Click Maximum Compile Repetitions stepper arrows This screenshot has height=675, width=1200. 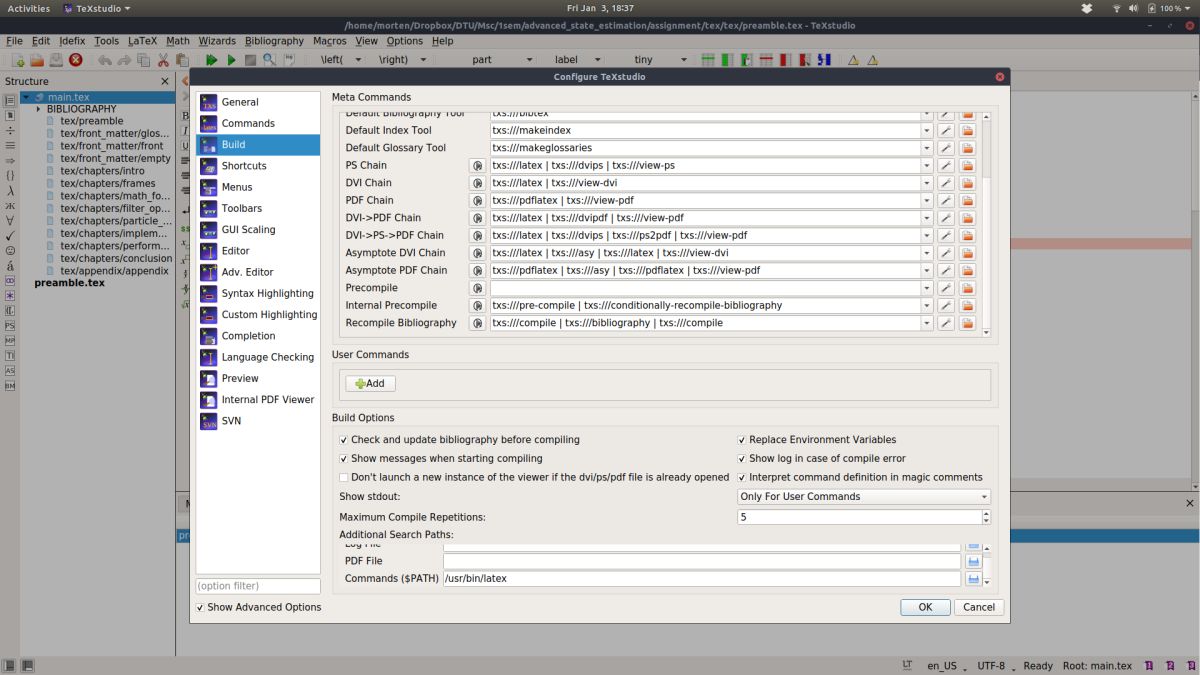coord(986,517)
